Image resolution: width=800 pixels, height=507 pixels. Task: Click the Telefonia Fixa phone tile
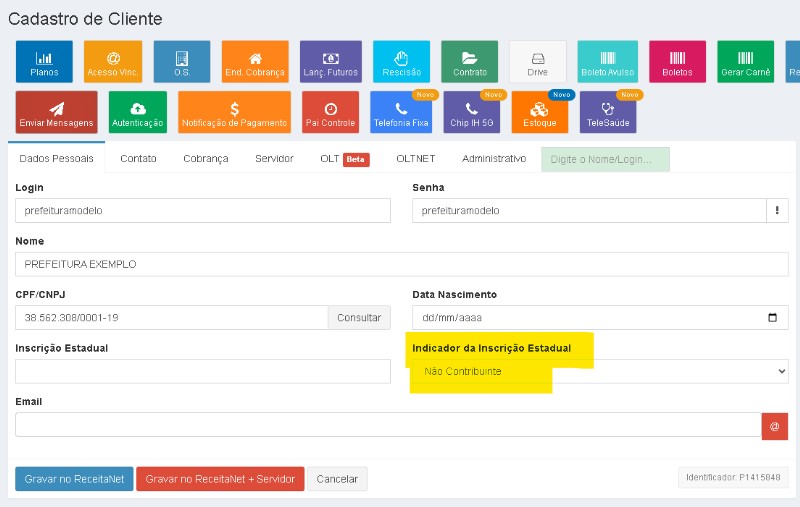tap(401, 112)
